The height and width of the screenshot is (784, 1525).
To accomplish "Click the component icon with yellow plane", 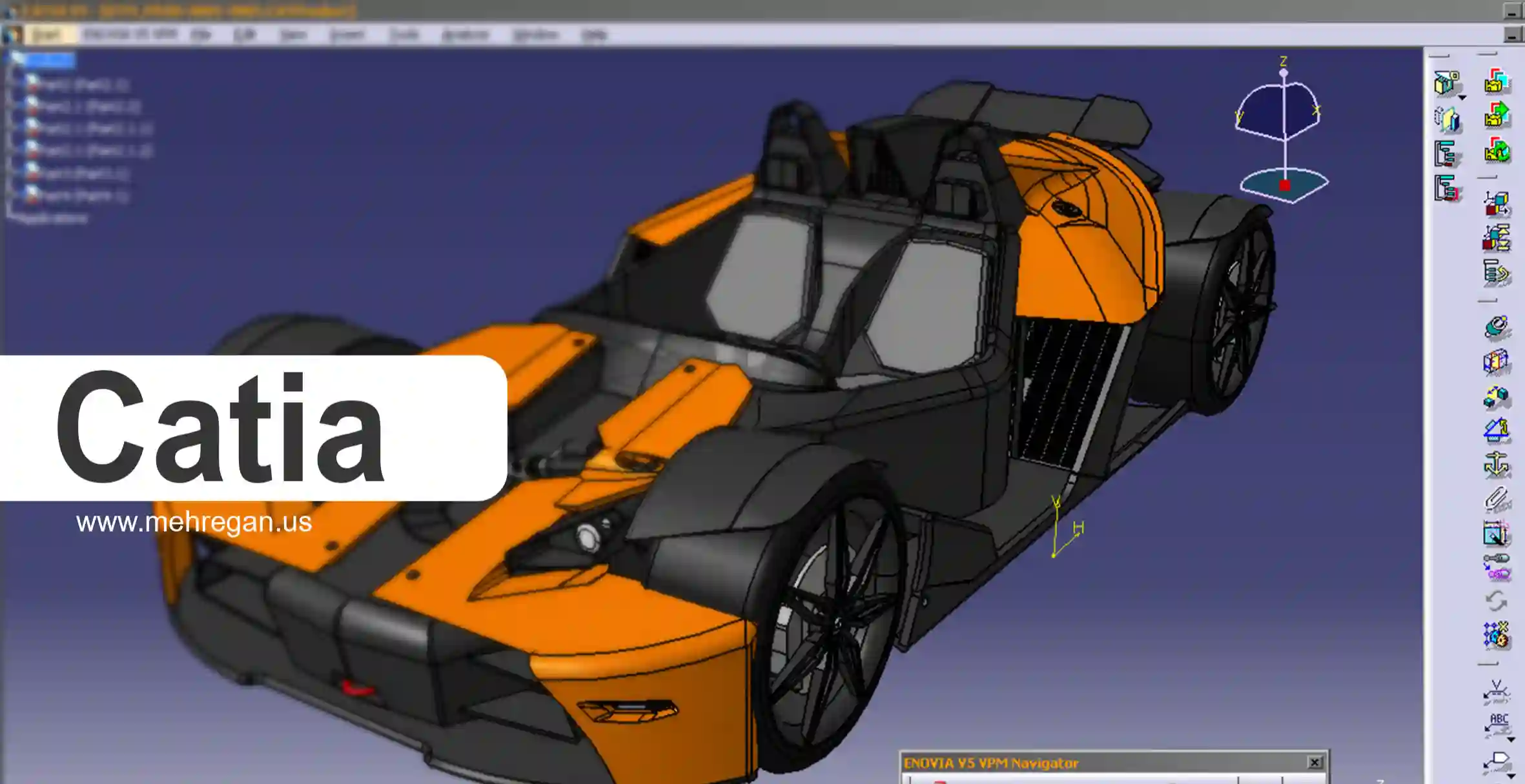I will click(1447, 119).
